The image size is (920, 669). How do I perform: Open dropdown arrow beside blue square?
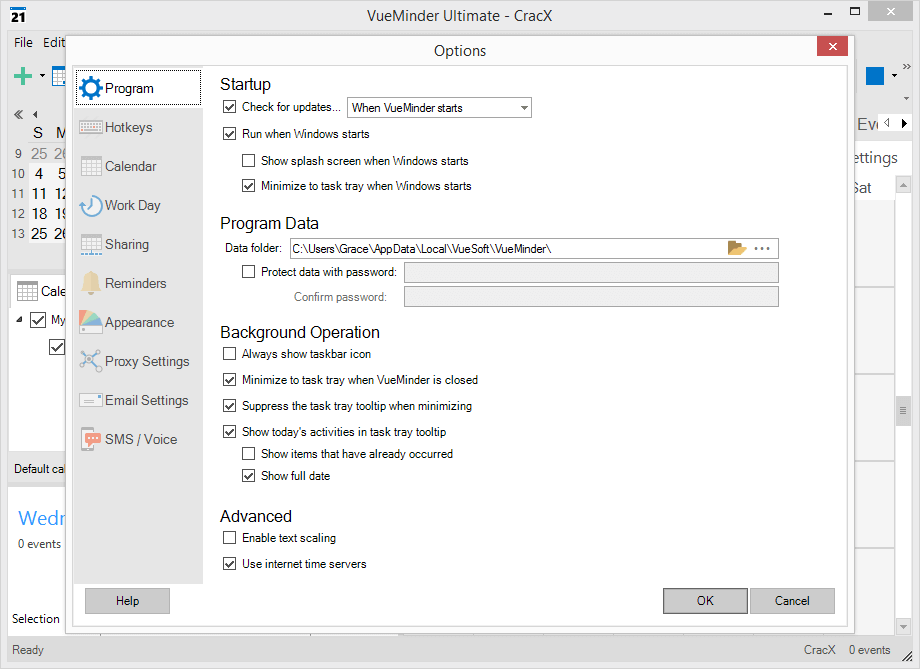(x=894, y=76)
